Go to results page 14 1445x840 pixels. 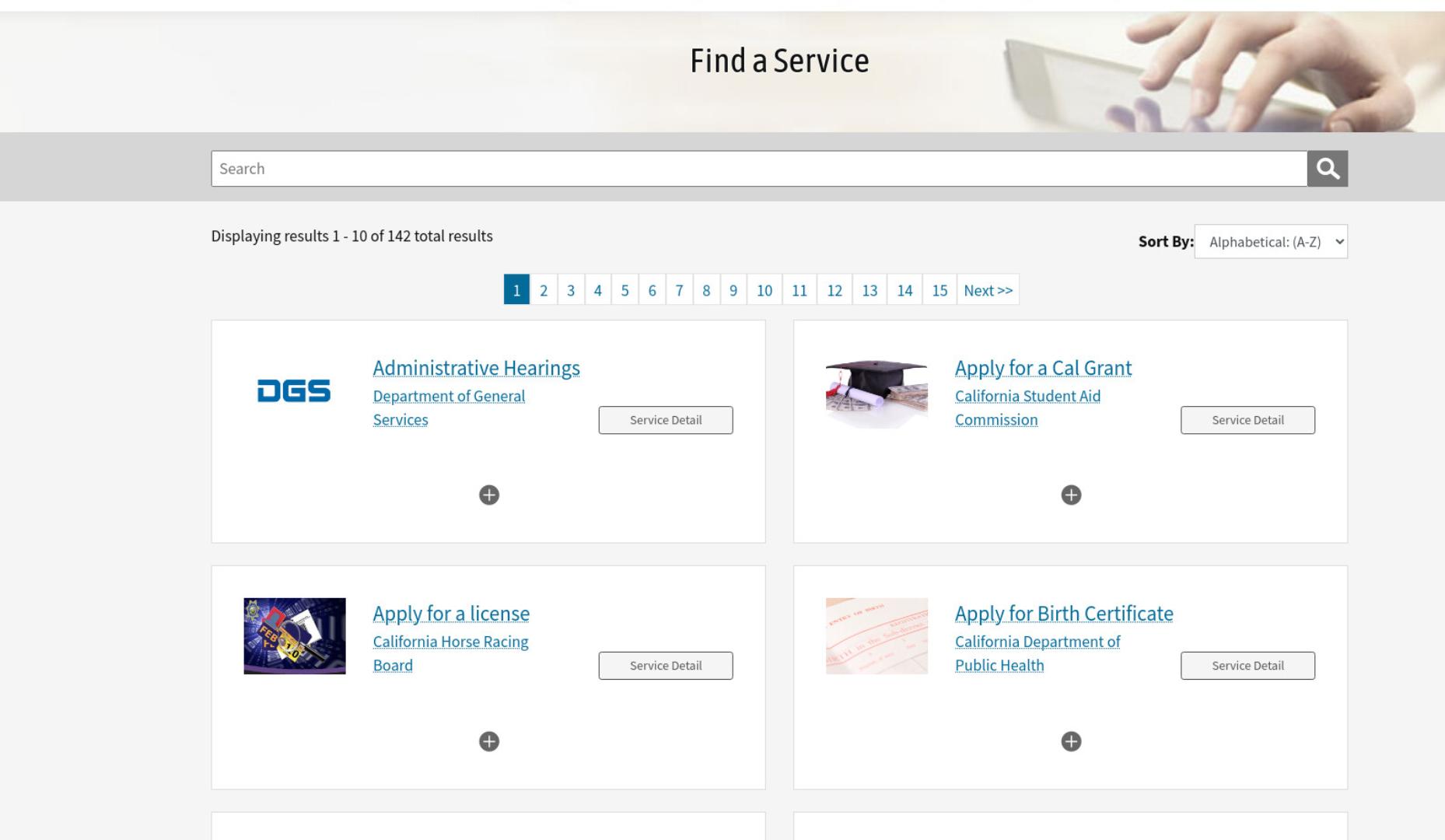pos(904,290)
